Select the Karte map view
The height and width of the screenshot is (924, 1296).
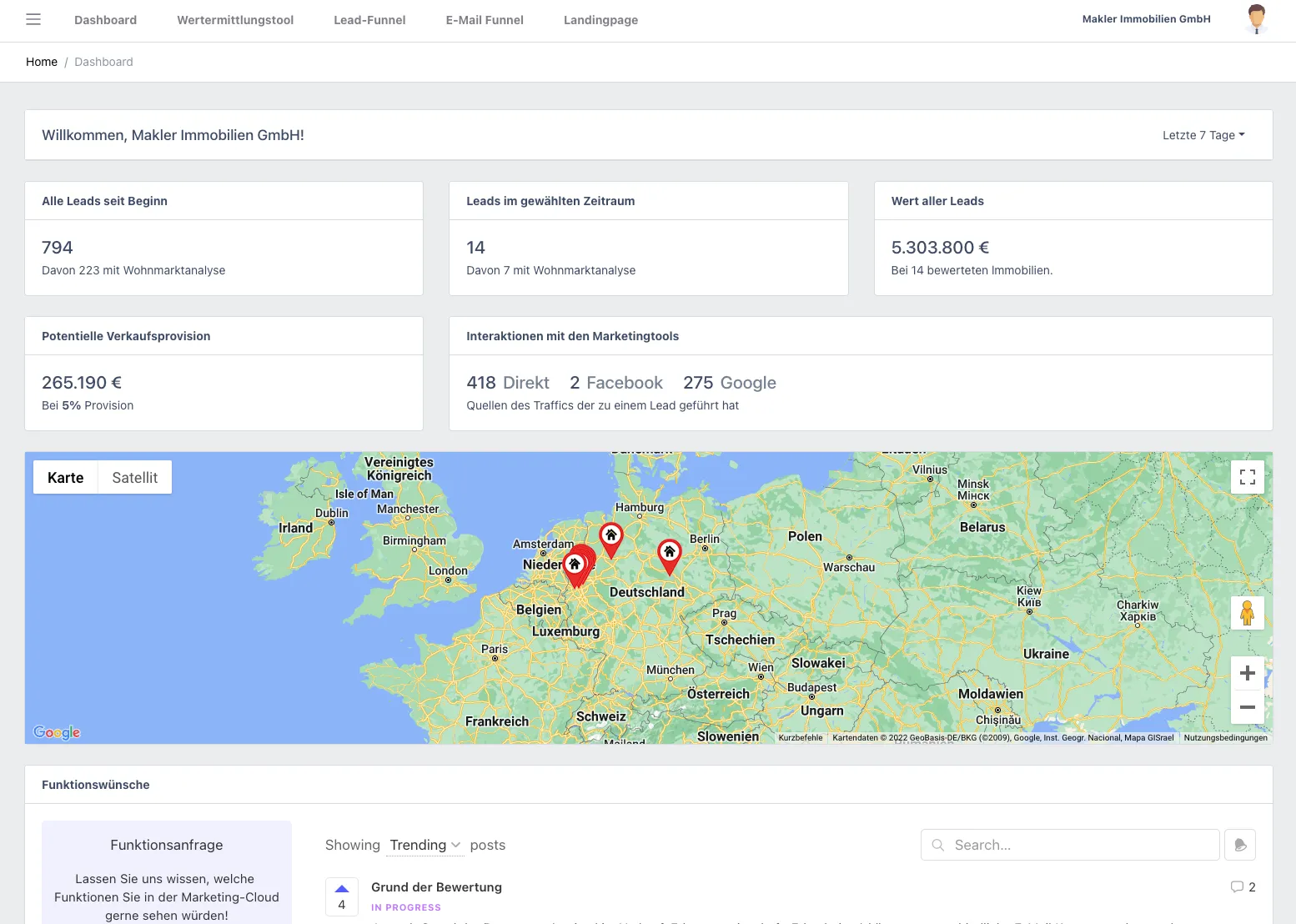[66, 477]
